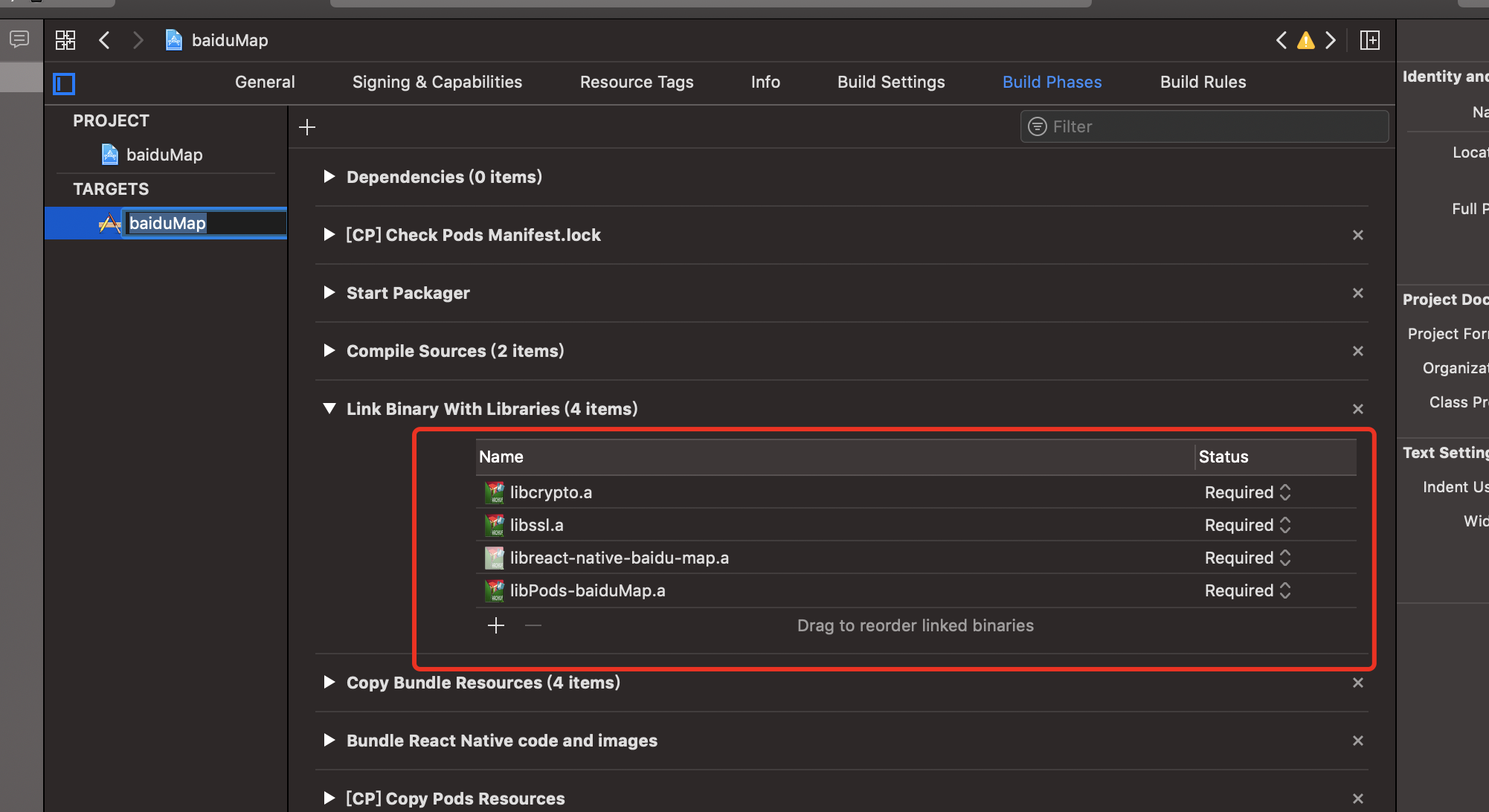This screenshot has width=1489, height=812.
Task: Collapse Link Binary With Libraries section
Action: tap(329, 409)
